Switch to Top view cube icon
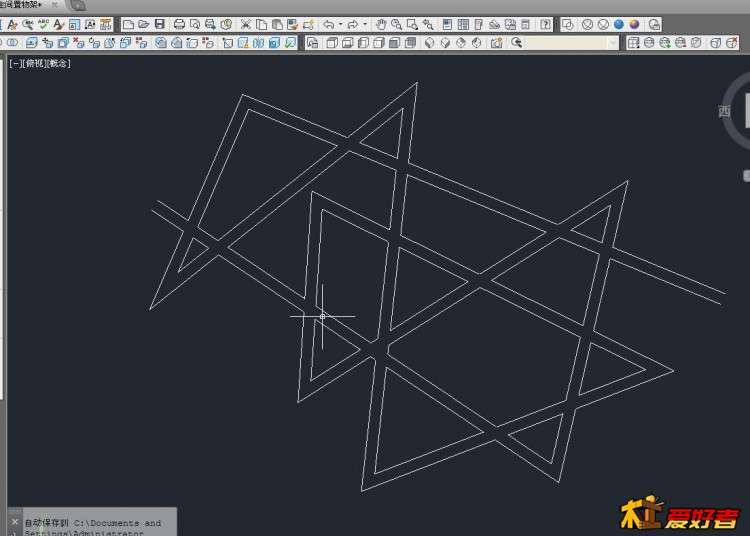The width and height of the screenshot is (750, 536). 331,43
